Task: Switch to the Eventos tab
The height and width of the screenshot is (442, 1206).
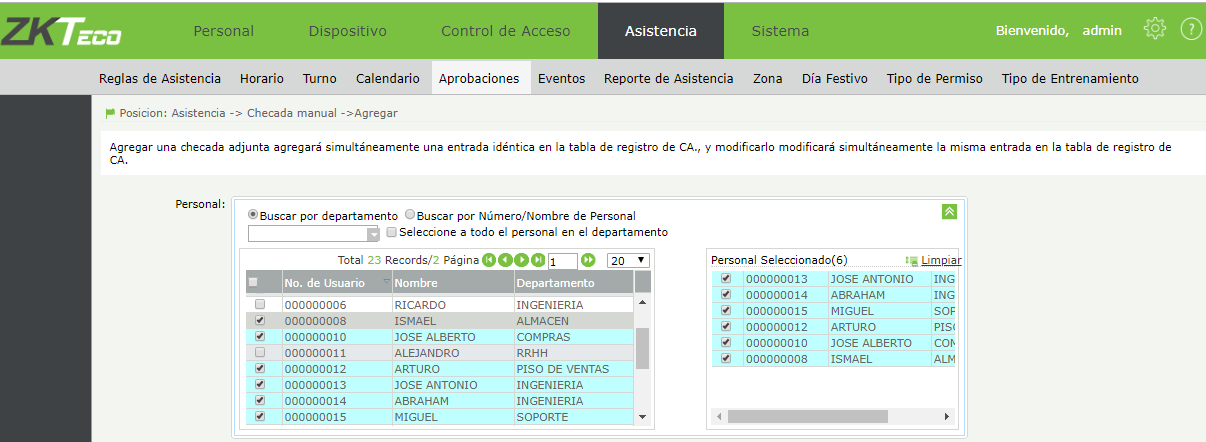Action: (x=562, y=78)
